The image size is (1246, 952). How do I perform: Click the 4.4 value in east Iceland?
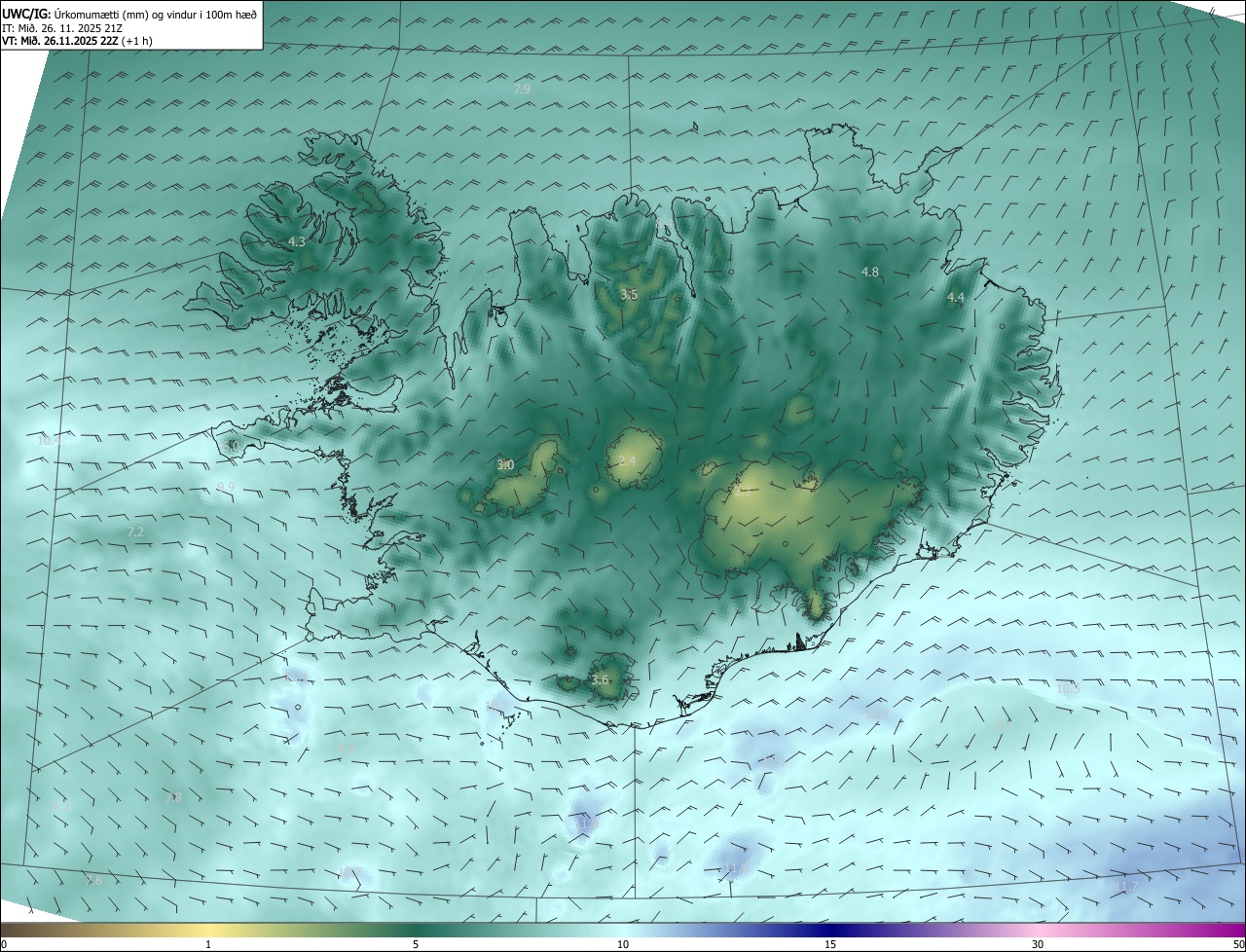[x=956, y=298]
